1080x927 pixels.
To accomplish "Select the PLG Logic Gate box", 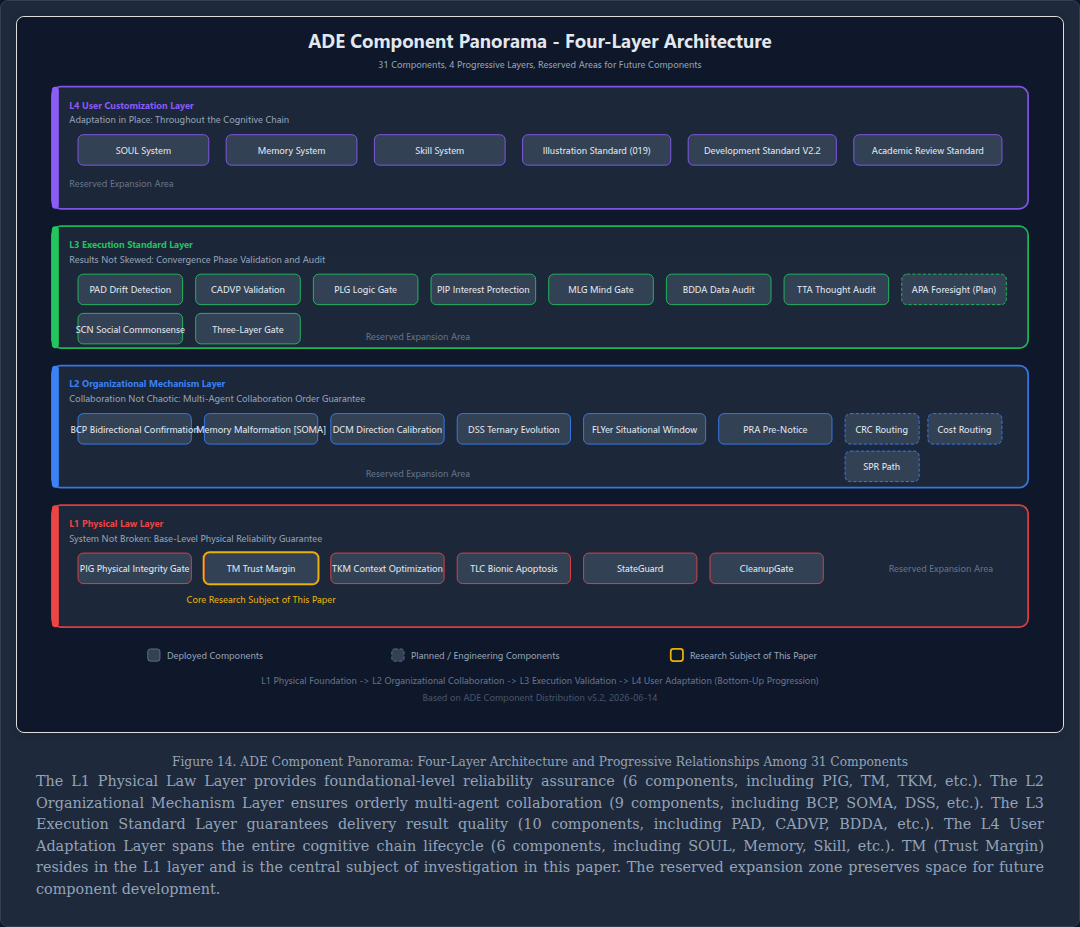I will coord(365,289).
